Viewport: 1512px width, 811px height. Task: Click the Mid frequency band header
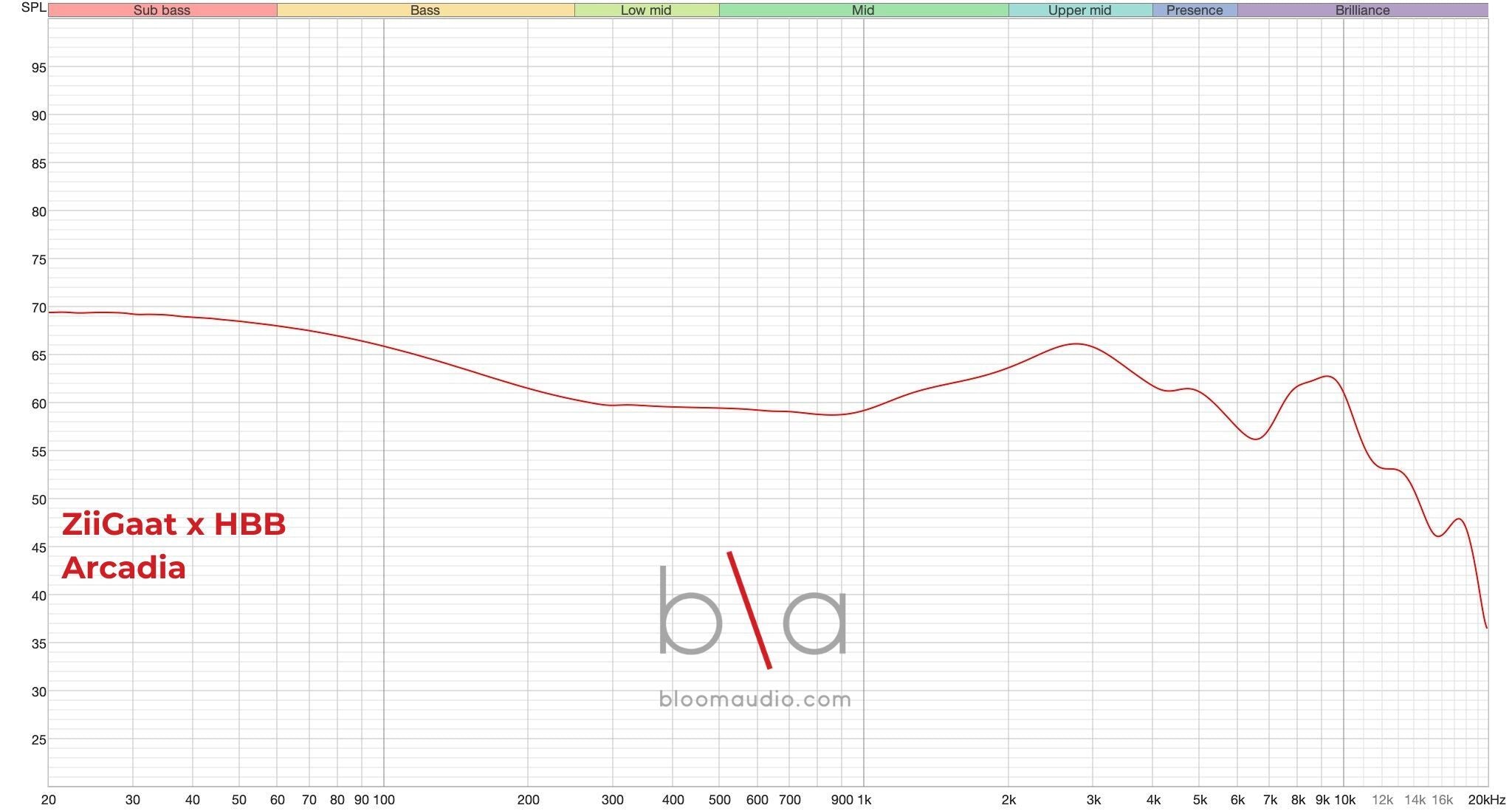tap(864, 10)
